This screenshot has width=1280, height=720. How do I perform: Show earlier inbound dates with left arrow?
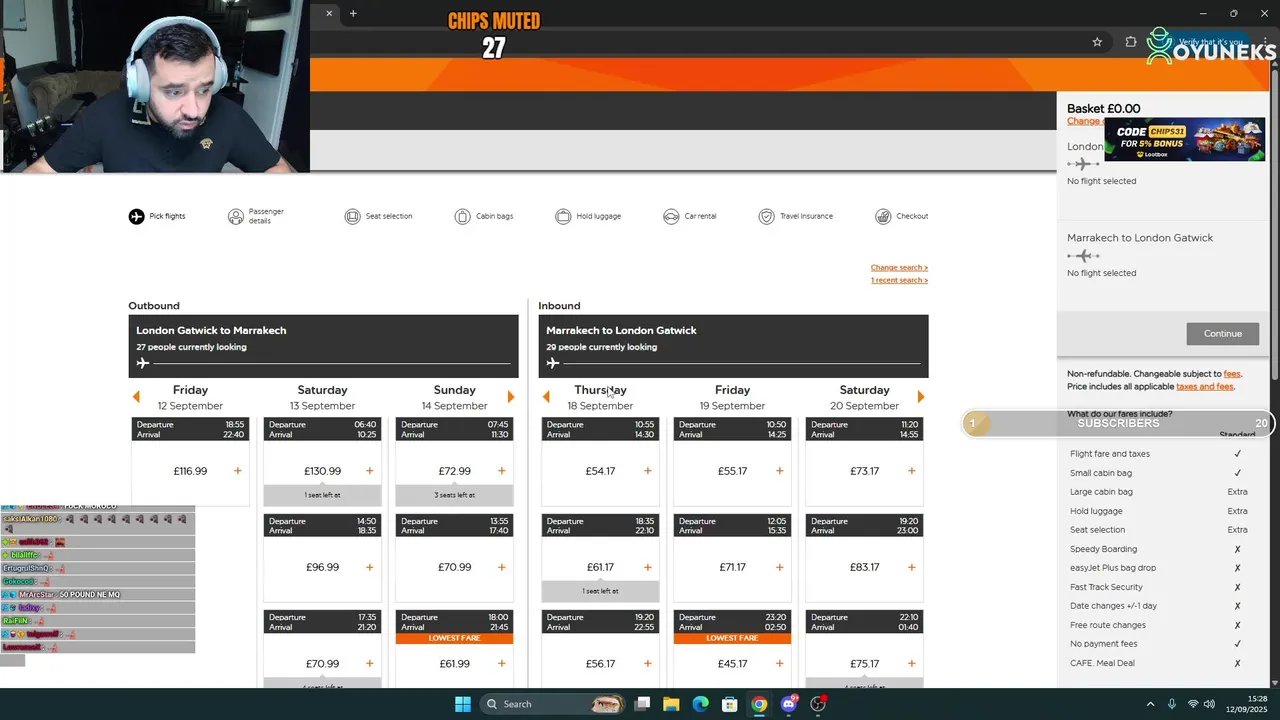point(546,397)
